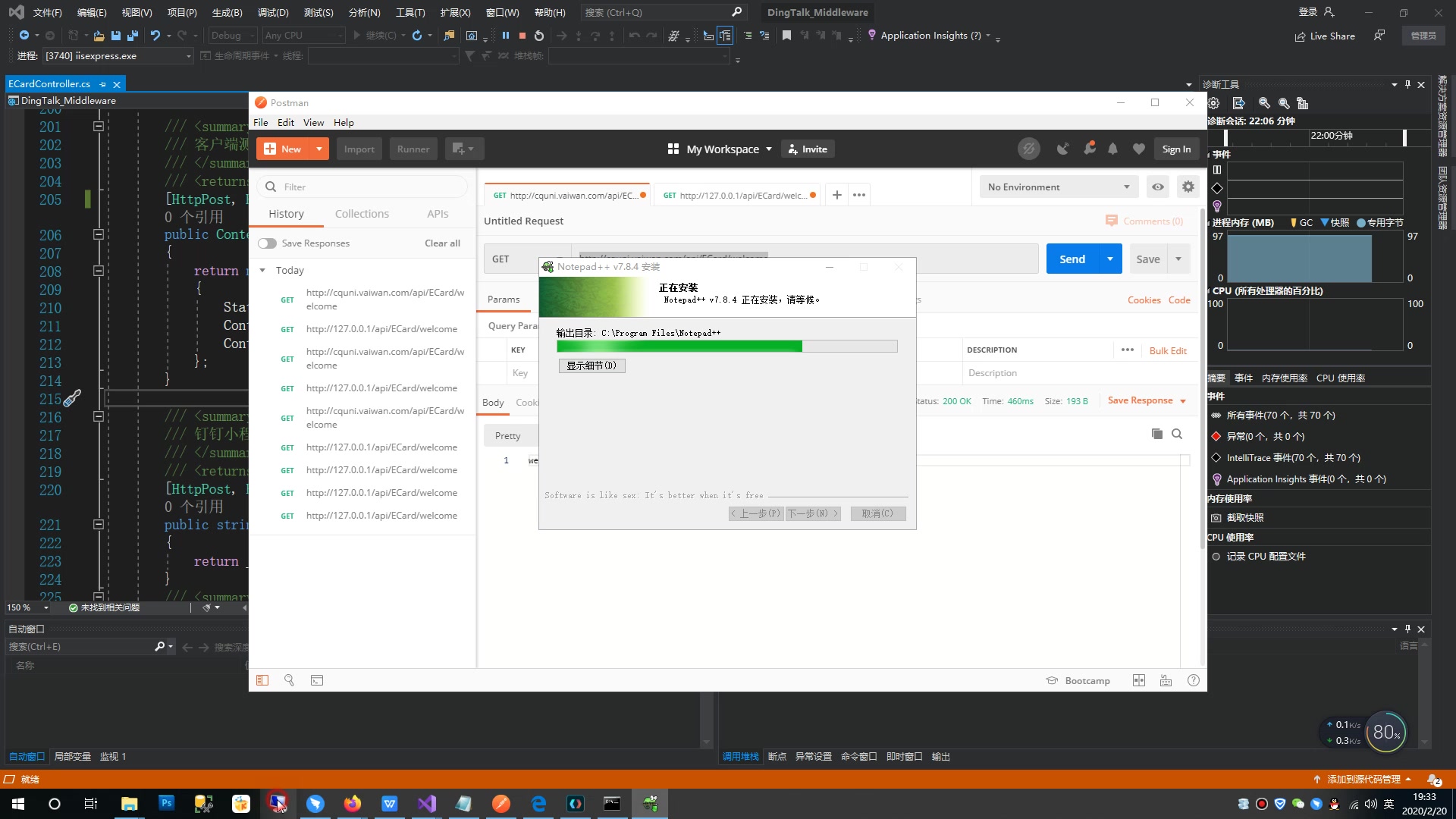
Task: Open Postman Find and Replace icon
Action: (289, 680)
